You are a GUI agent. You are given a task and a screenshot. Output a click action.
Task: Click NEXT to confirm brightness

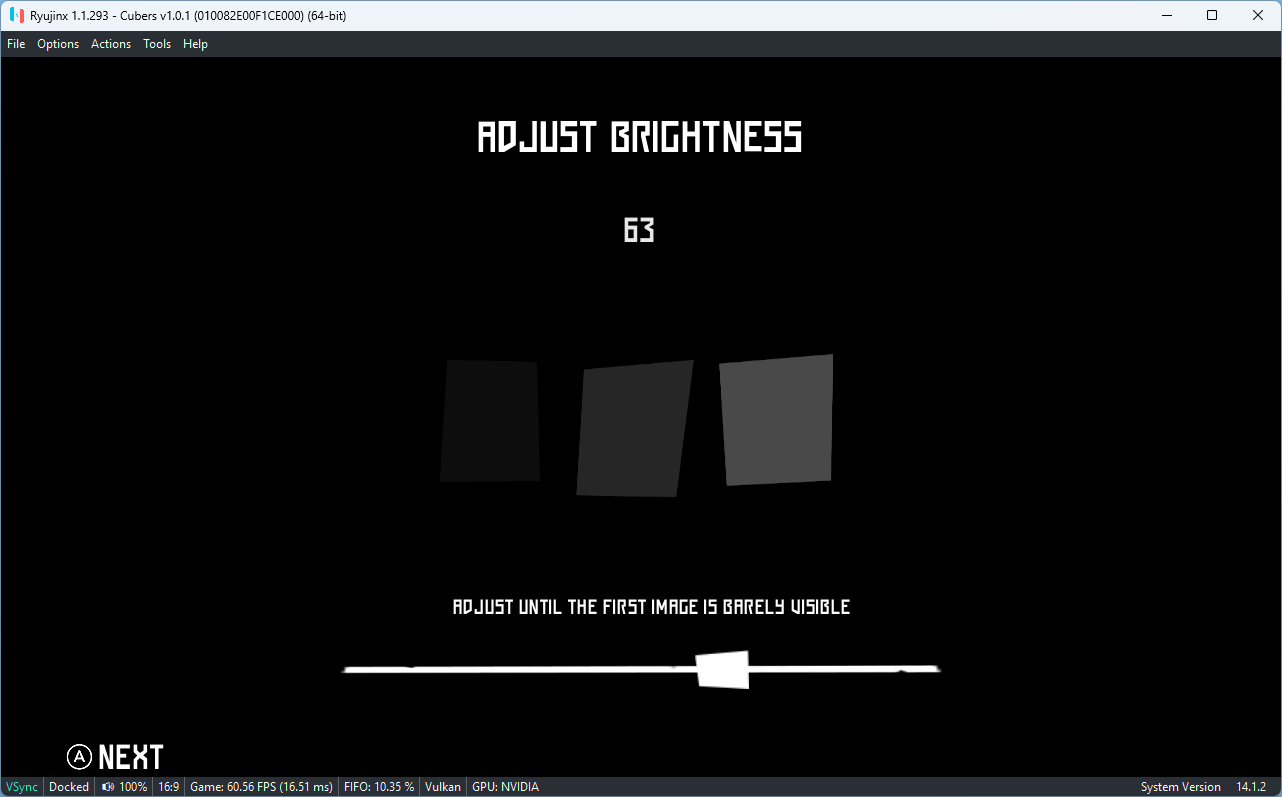[129, 756]
